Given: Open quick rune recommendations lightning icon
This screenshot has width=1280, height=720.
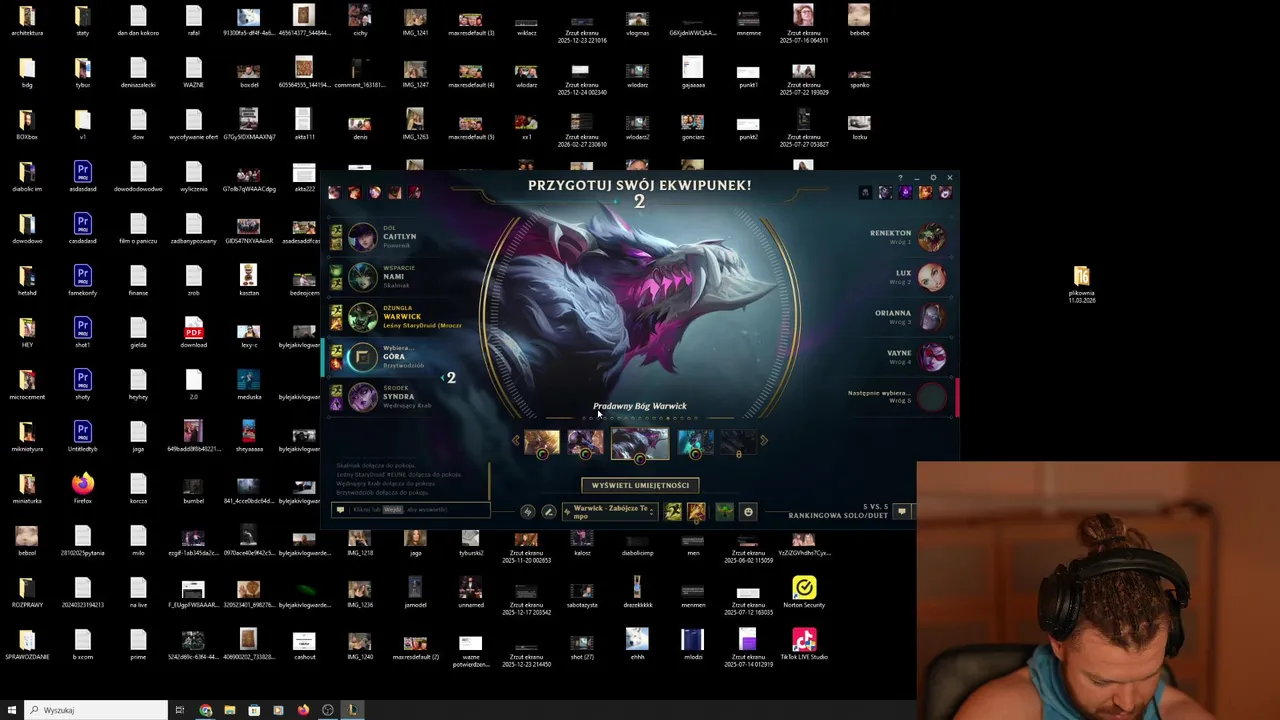Looking at the screenshot, I should (x=528, y=512).
